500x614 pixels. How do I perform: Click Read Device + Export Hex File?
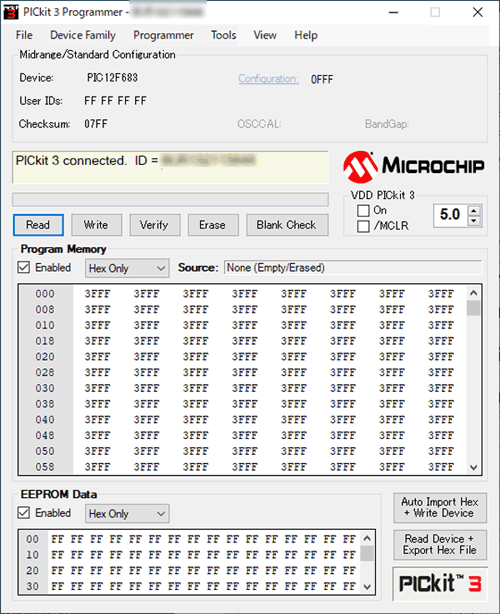(440, 545)
